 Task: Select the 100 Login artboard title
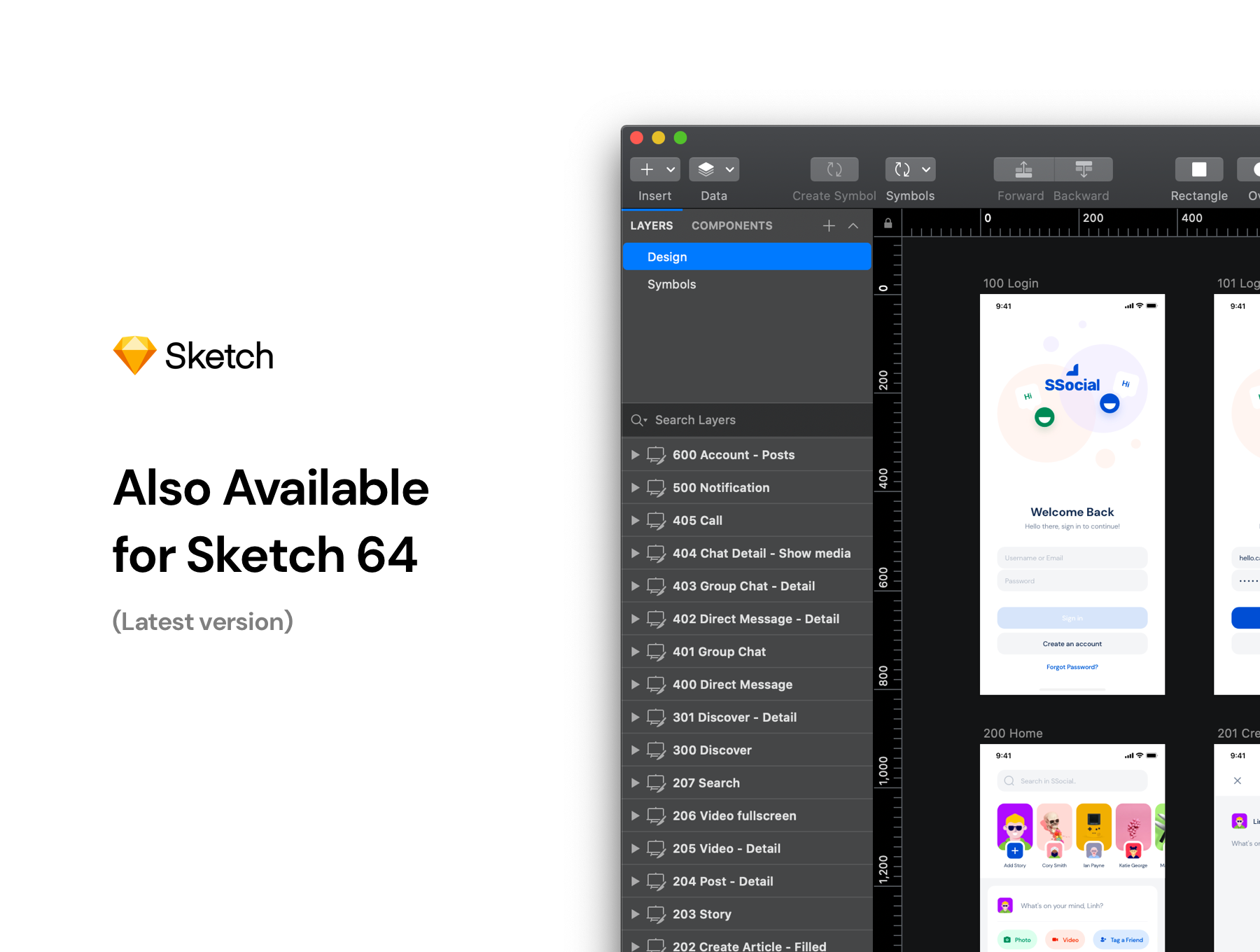tap(1010, 283)
